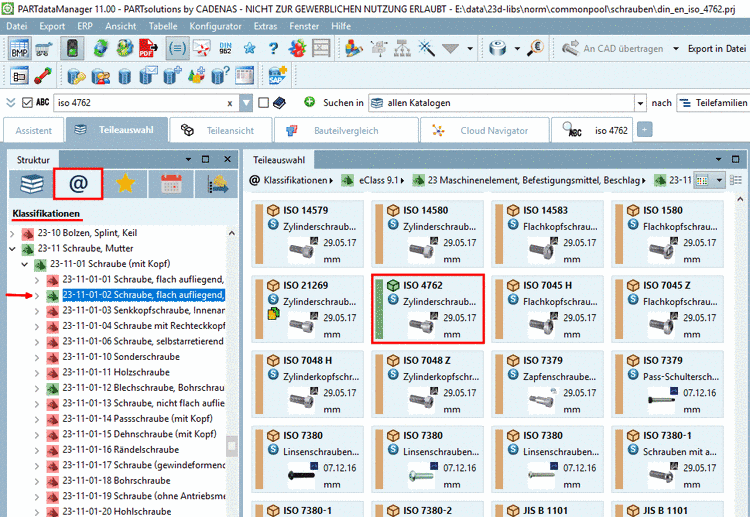Clear the search text with x
The image size is (750, 517).
point(230,103)
